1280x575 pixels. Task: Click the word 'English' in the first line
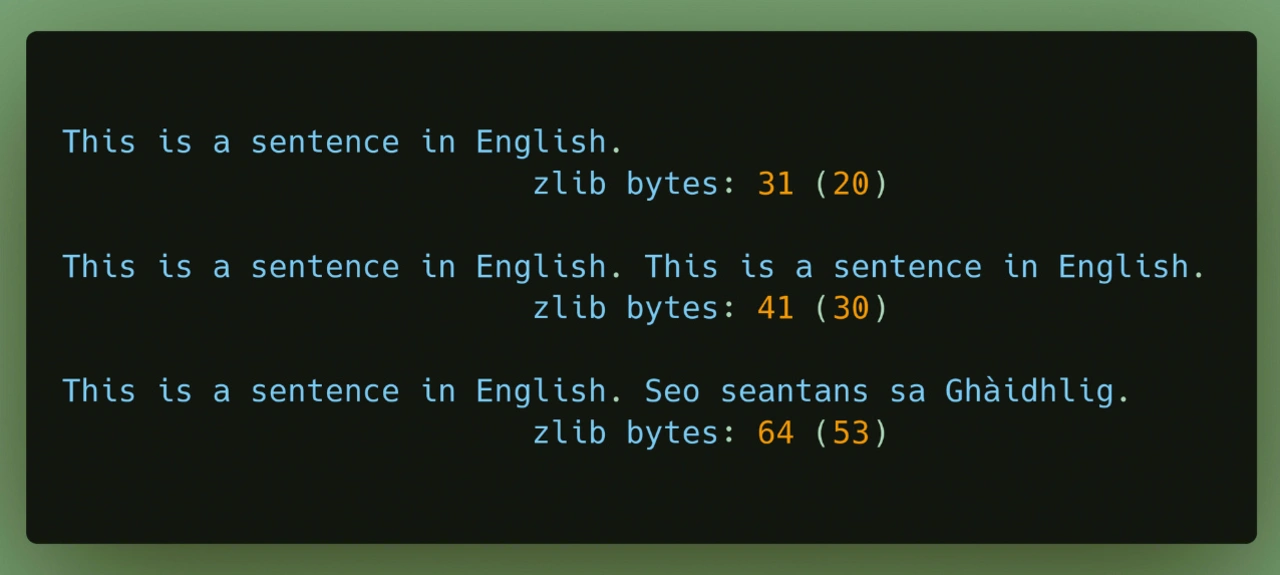(541, 142)
